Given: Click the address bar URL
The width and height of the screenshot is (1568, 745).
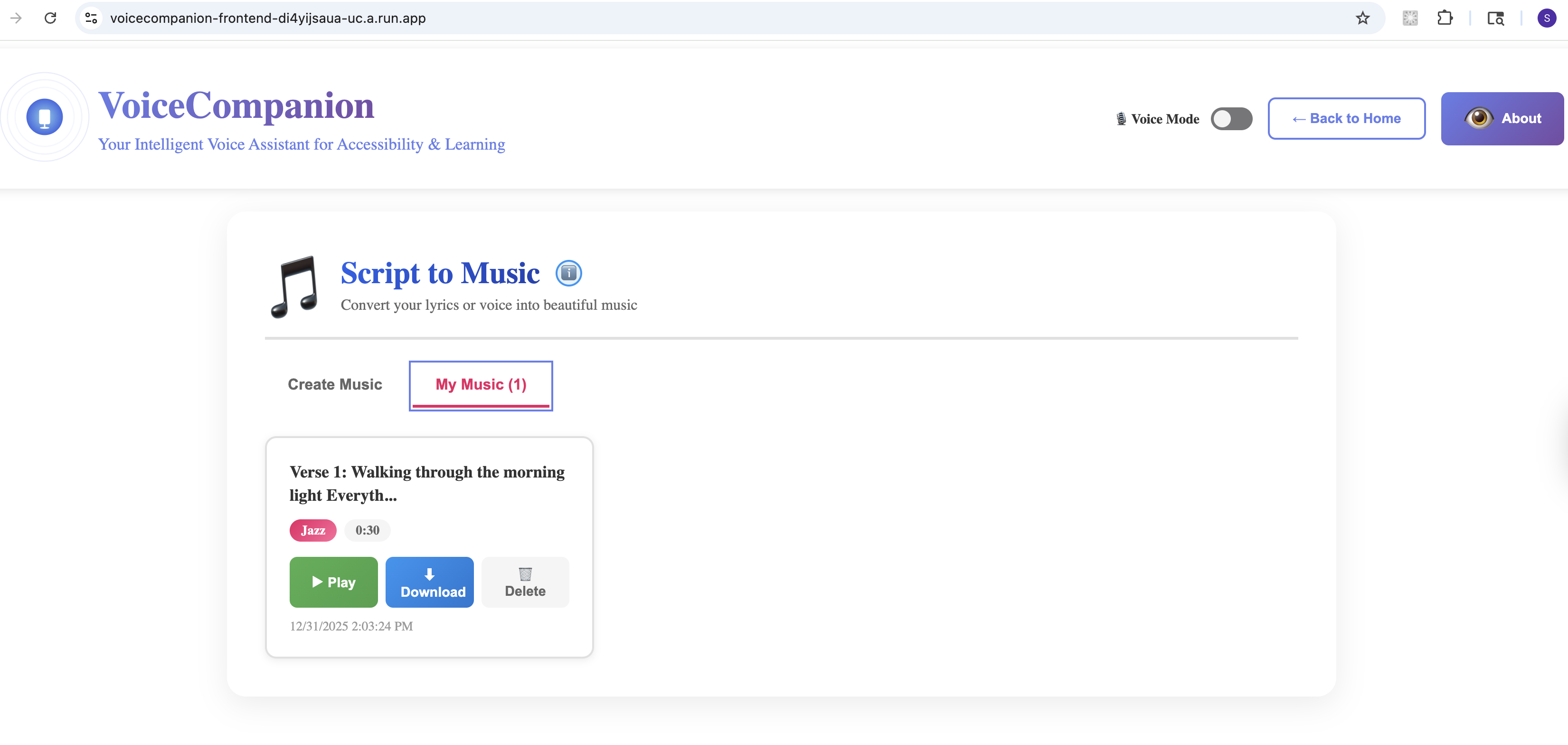Looking at the screenshot, I should 268,18.
